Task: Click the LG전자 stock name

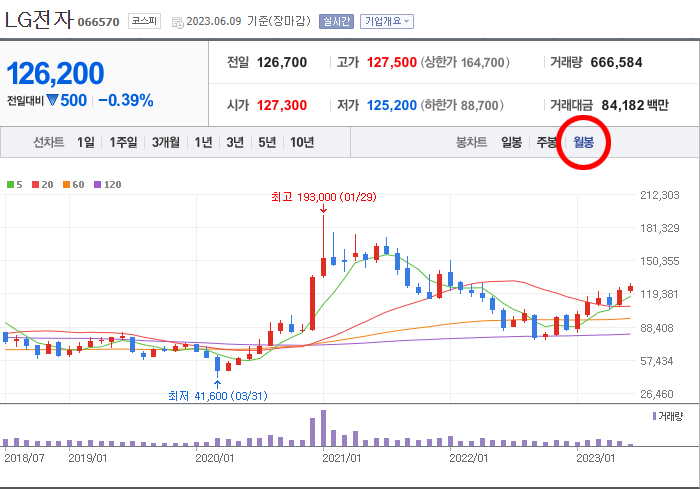Action: click(39, 20)
